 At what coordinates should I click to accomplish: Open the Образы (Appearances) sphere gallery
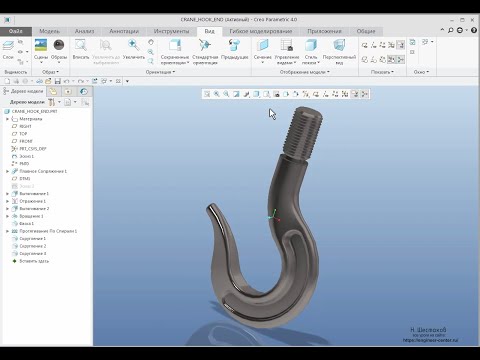(x=59, y=50)
